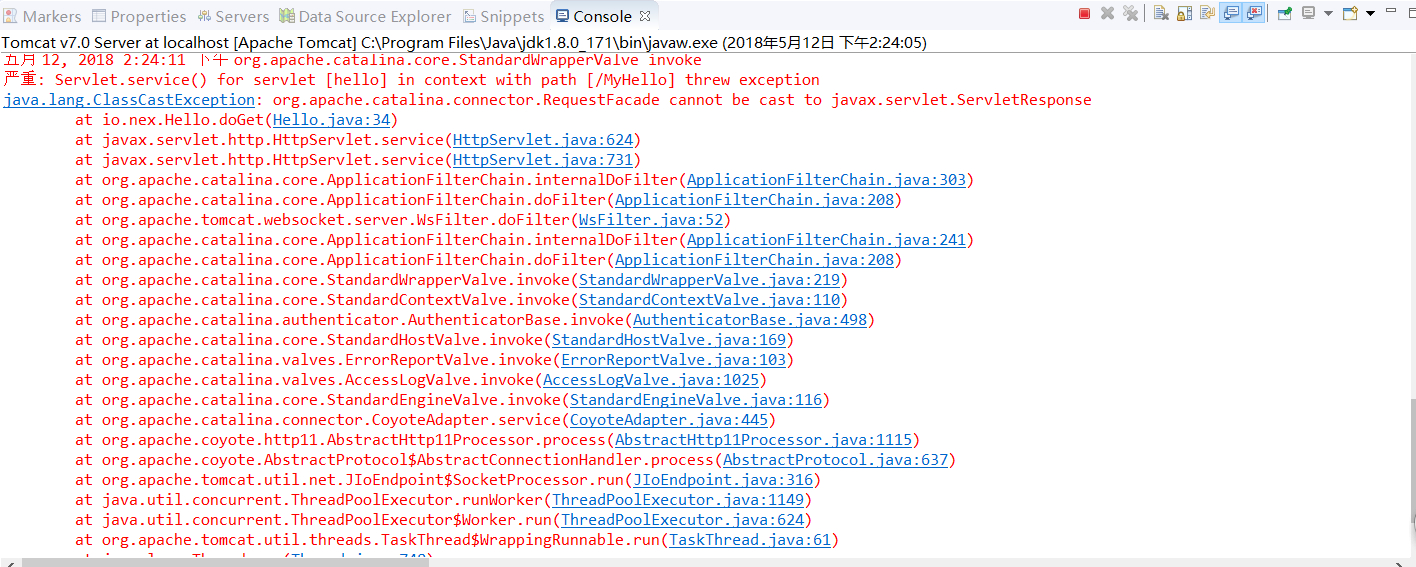Viewport: 1416px width, 567px height.
Task: Open the WsFilter.java:52 link
Action: coord(650,220)
